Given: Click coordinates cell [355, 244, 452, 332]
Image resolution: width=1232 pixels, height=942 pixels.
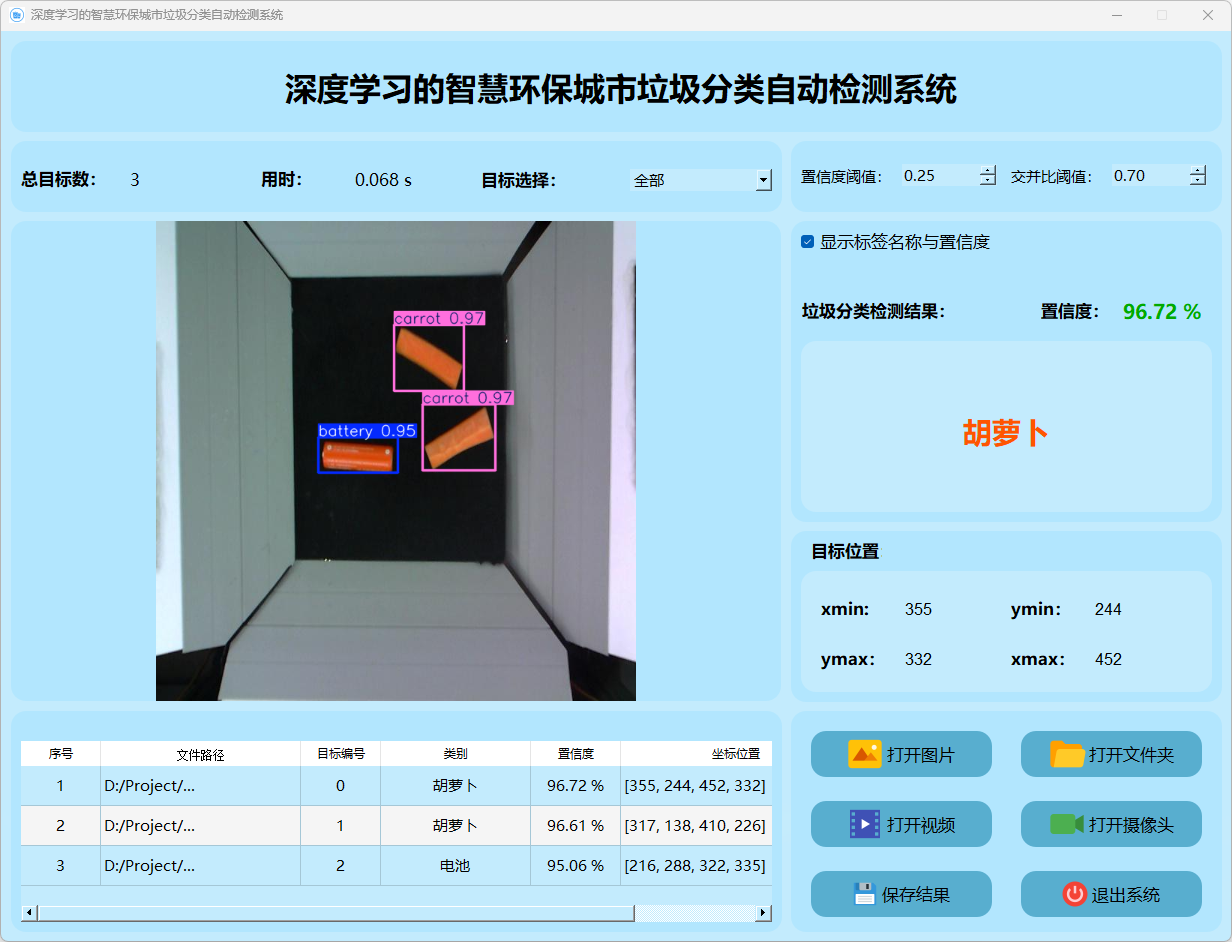Looking at the screenshot, I should [x=696, y=786].
